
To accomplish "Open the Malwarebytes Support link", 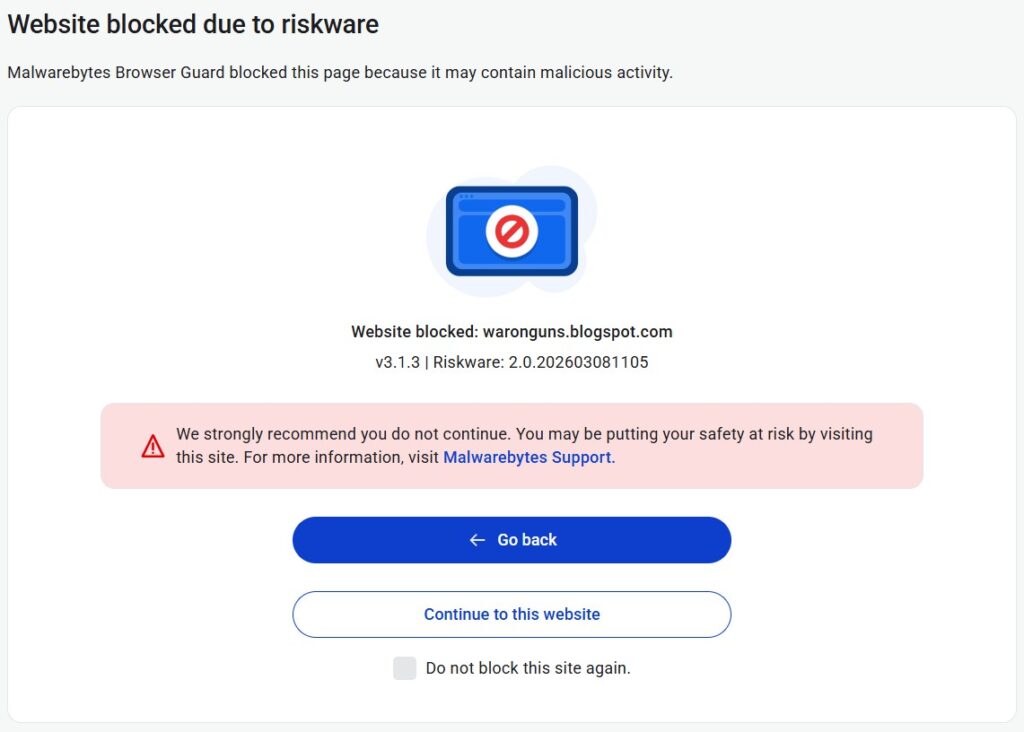I will 527,457.
